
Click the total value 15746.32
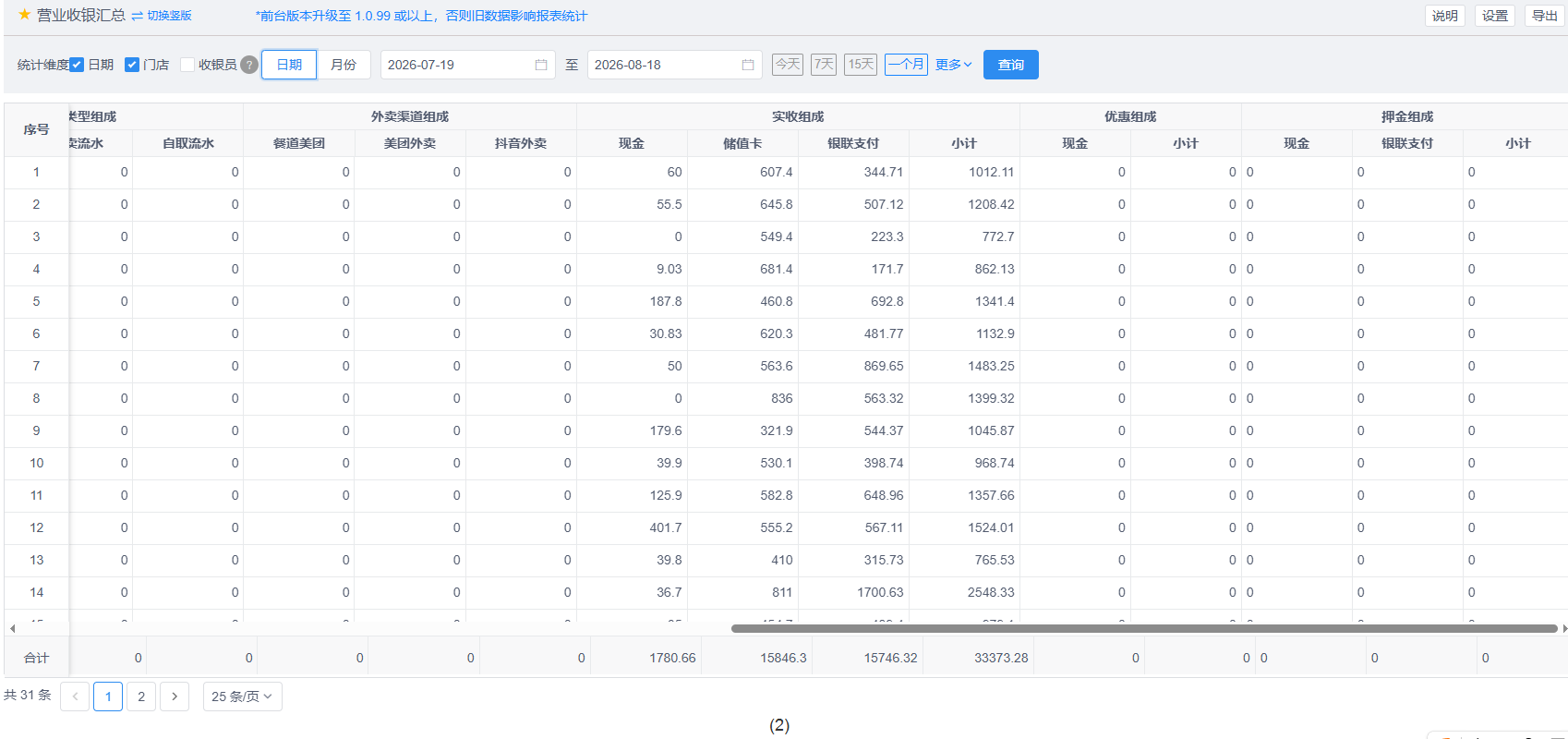(890, 659)
